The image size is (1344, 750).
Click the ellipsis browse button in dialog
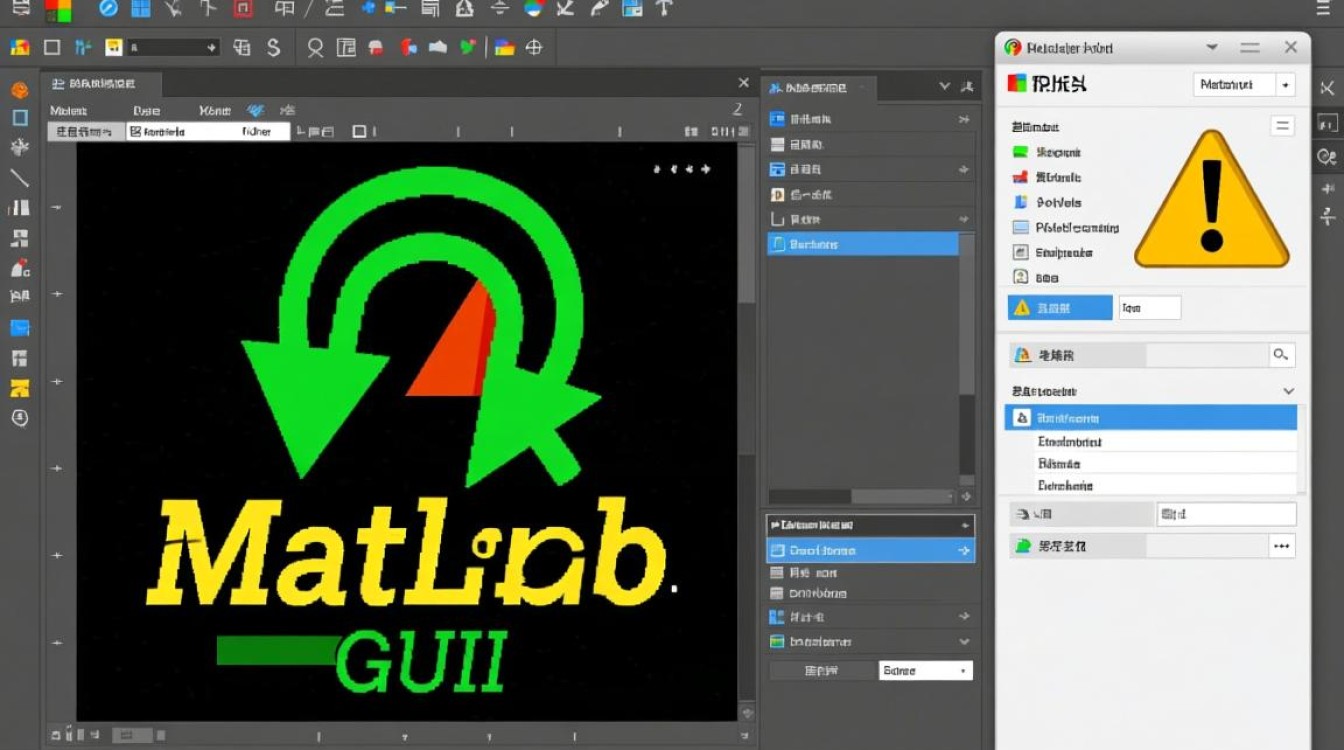[1281, 546]
